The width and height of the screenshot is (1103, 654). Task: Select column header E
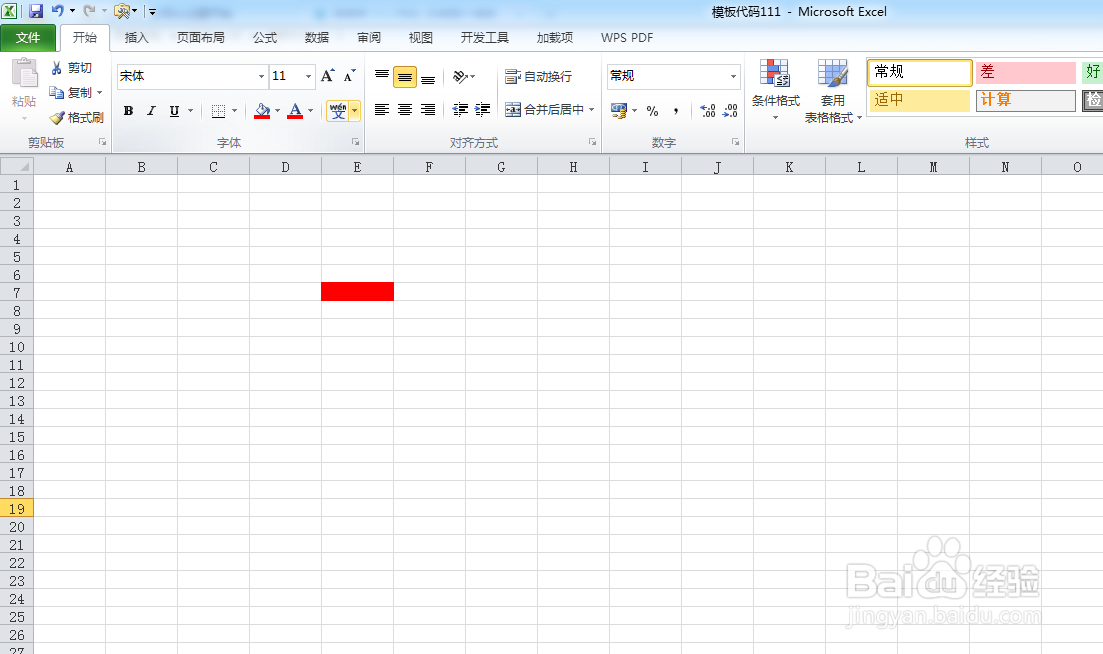pyautogui.click(x=357, y=167)
